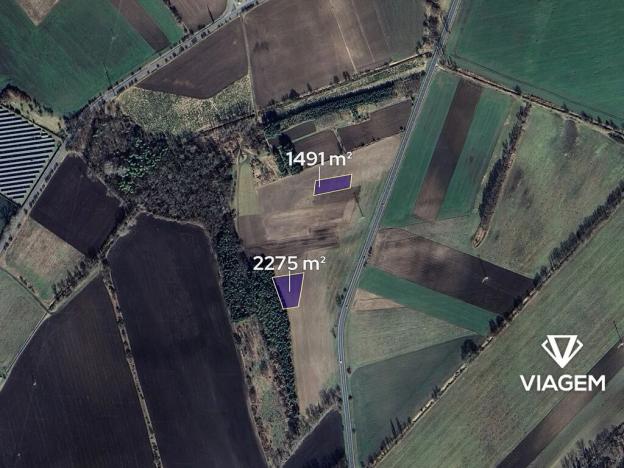The height and width of the screenshot is (468, 624).
Task: Click the road junction near the top right
Action: (437, 60)
